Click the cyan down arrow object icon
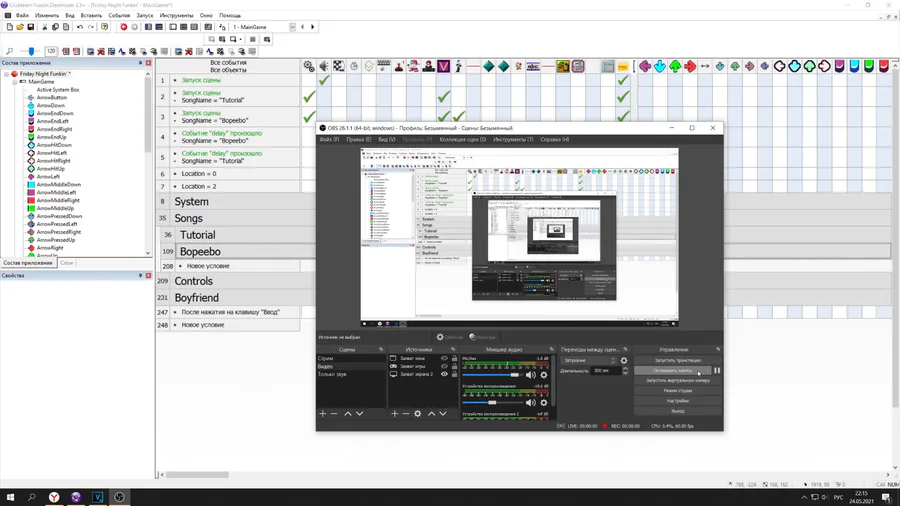Screen dimensions: 900x506 pos(660,67)
